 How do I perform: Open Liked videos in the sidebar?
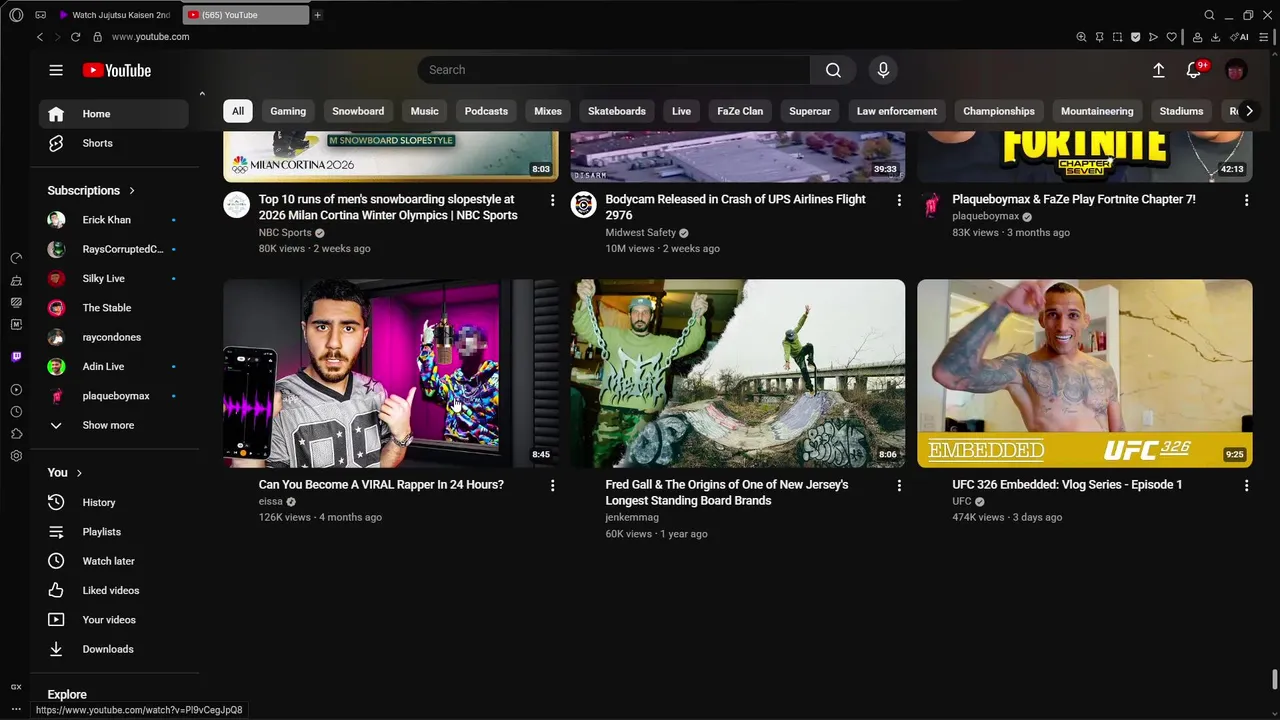113,590
